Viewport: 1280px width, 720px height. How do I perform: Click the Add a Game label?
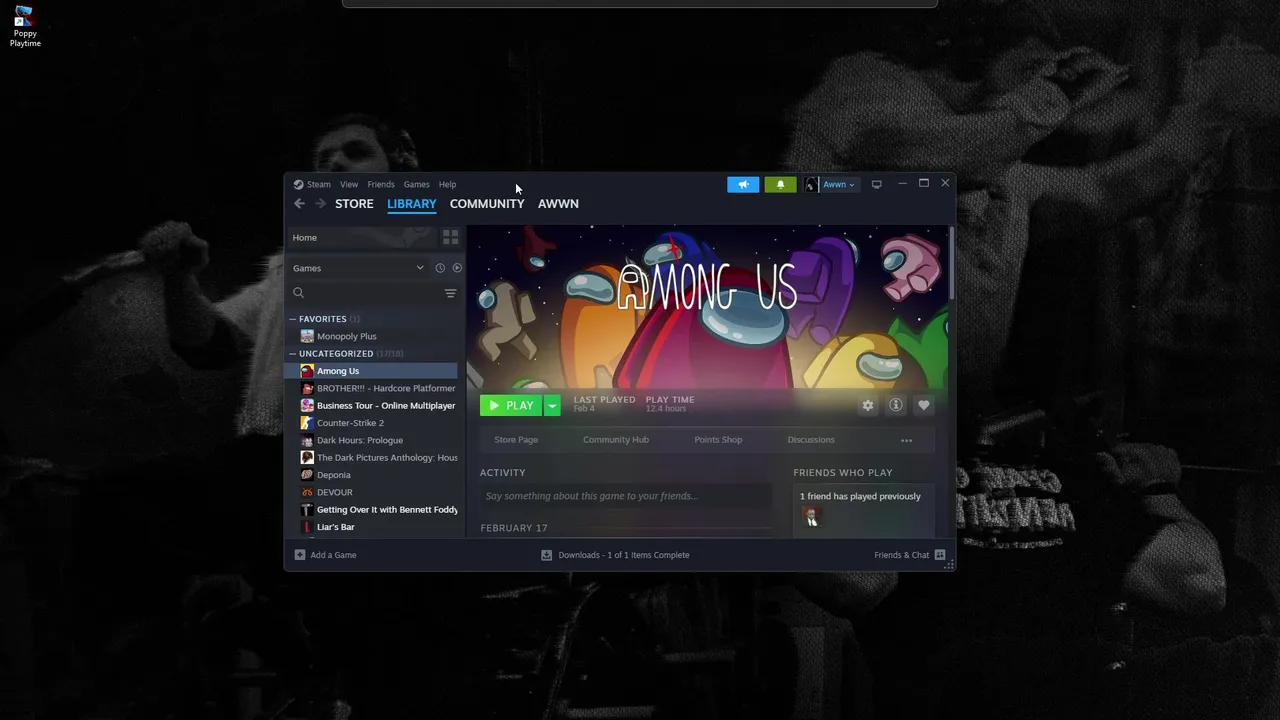333,555
